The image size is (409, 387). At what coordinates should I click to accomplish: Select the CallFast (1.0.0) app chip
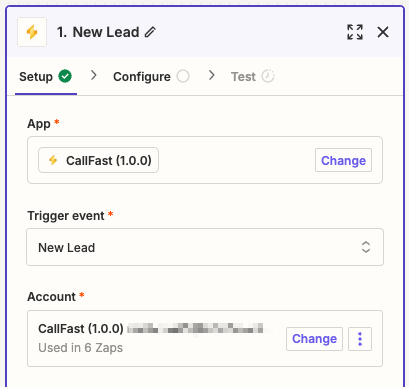pyautogui.click(x=98, y=160)
